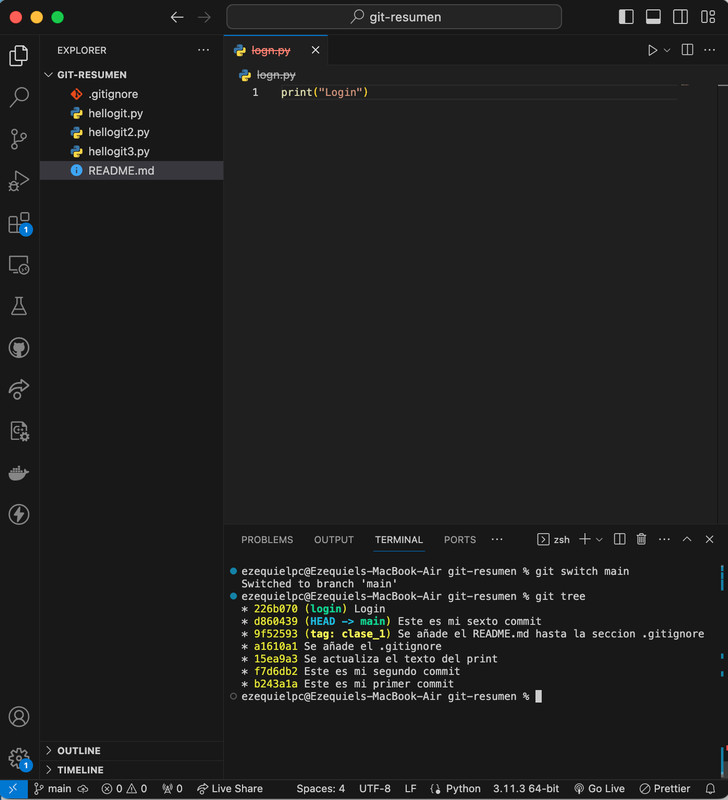Toggle the secondary side bar
Image resolution: width=728 pixels, height=800 pixels.
[680, 17]
